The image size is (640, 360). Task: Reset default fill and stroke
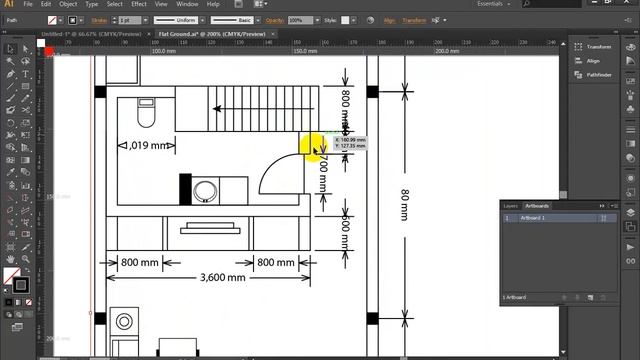(6, 291)
